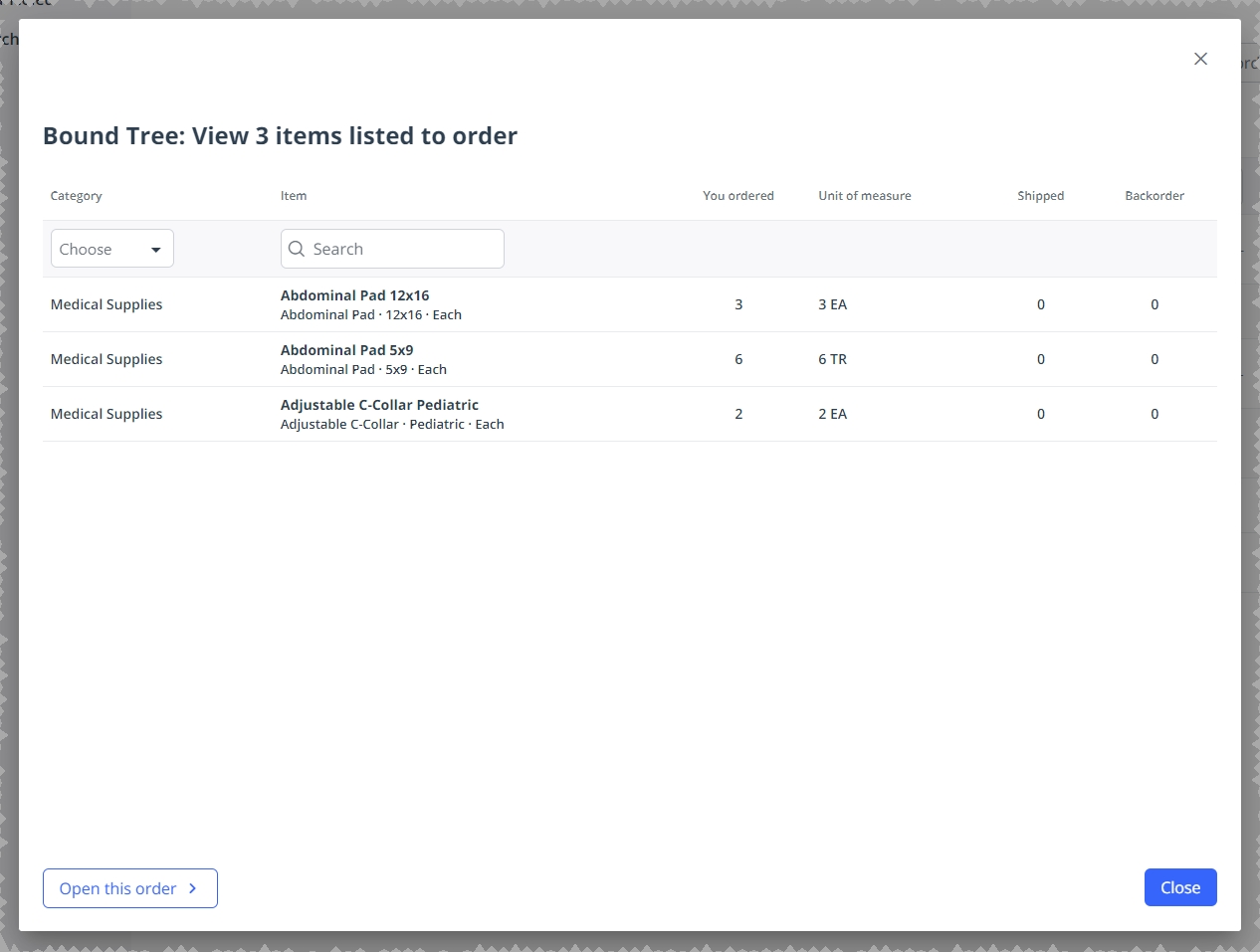This screenshot has width=1260, height=952.
Task: Open this order button
Action: [130, 888]
